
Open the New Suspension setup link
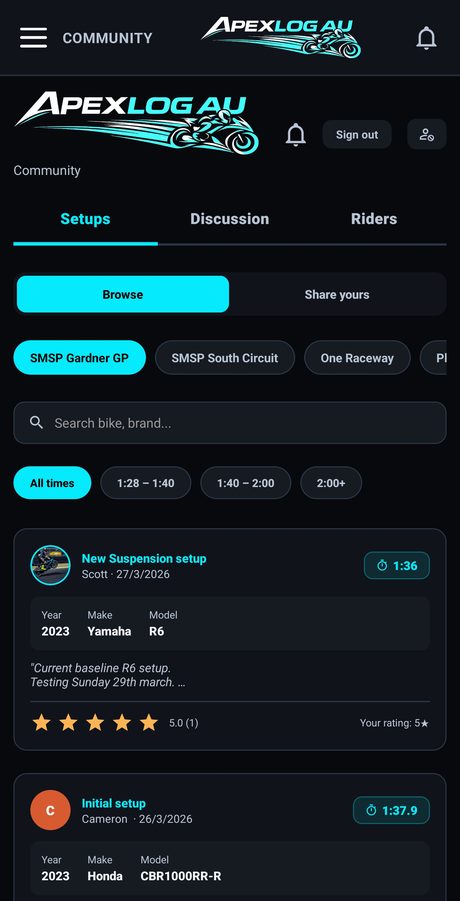click(x=144, y=559)
